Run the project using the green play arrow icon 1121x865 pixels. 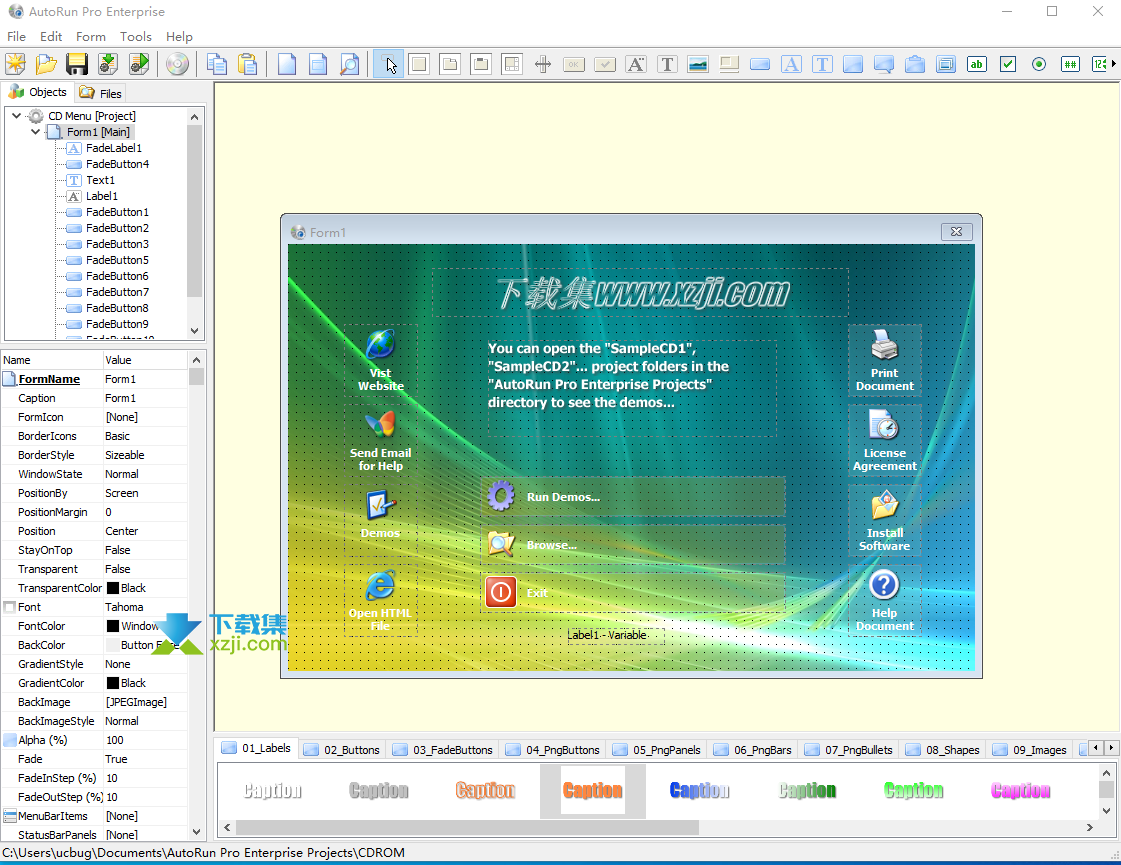pyautogui.click(x=139, y=64)
